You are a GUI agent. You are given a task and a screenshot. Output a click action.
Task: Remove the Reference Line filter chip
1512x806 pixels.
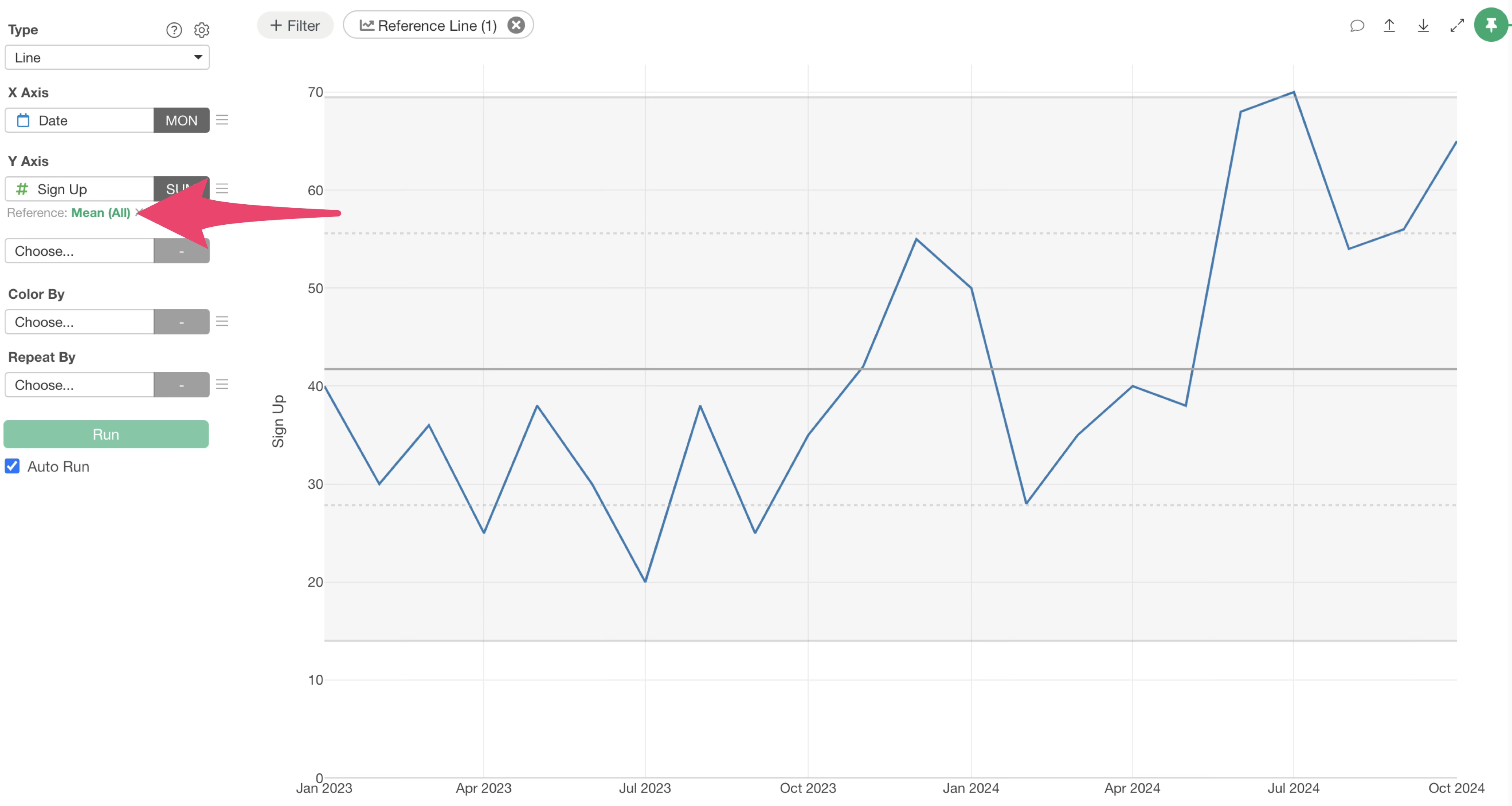515,25
